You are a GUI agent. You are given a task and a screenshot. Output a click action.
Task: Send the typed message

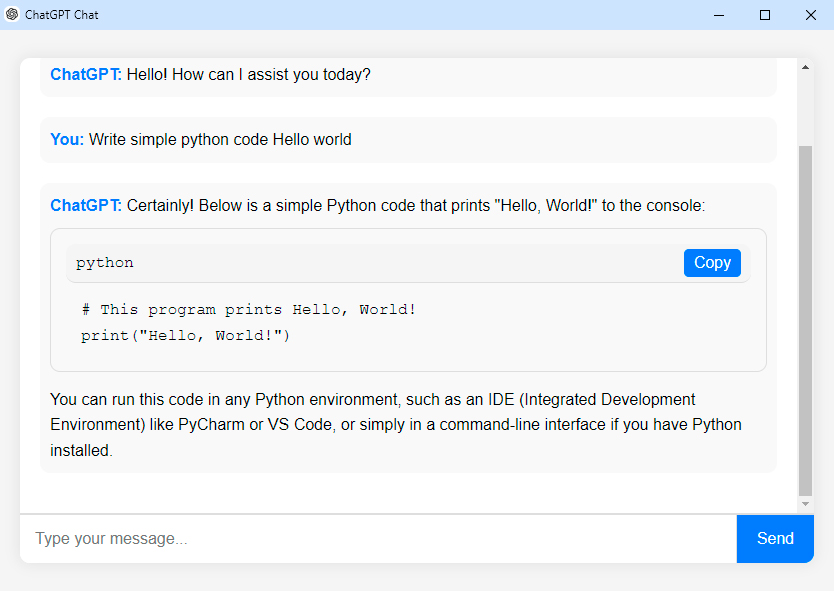click(x=775, y=539)
